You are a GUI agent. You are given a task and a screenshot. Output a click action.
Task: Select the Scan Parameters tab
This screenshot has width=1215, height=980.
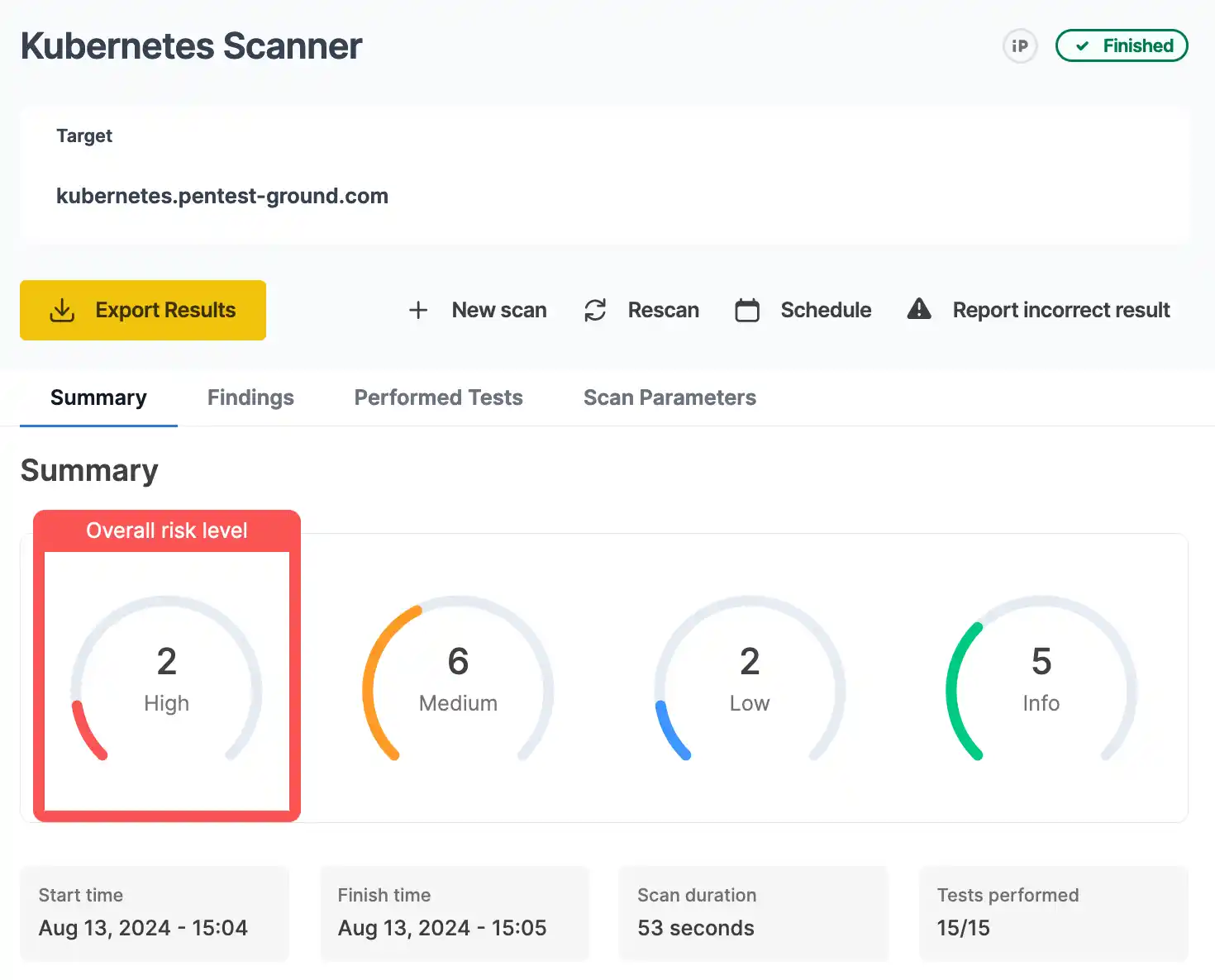[669, 397]
